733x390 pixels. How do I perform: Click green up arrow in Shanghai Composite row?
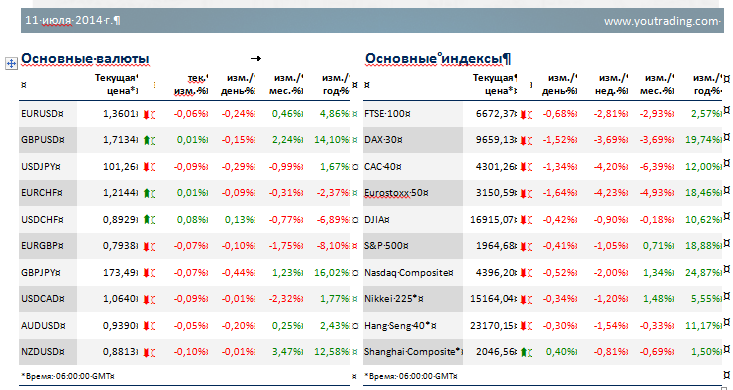[524, 352]
